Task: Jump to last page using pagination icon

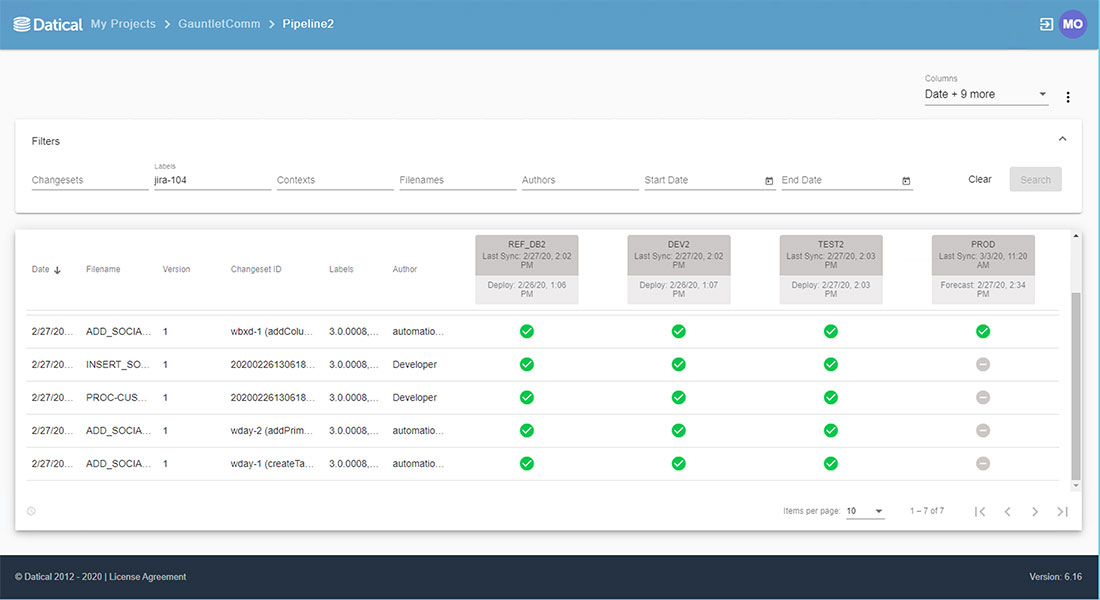Action: point(1062,511)
